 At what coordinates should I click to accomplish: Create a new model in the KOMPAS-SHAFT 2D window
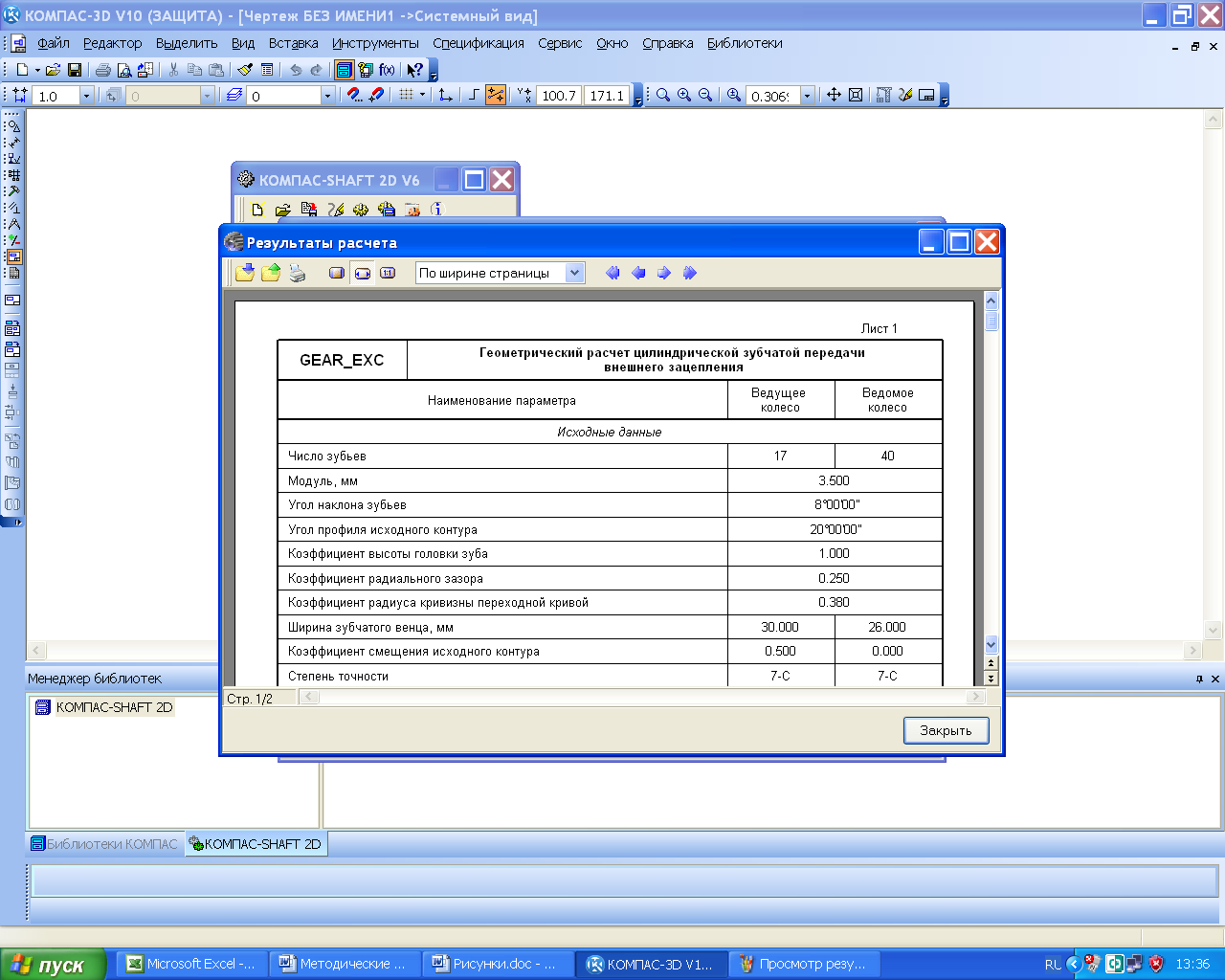[257, 210]
